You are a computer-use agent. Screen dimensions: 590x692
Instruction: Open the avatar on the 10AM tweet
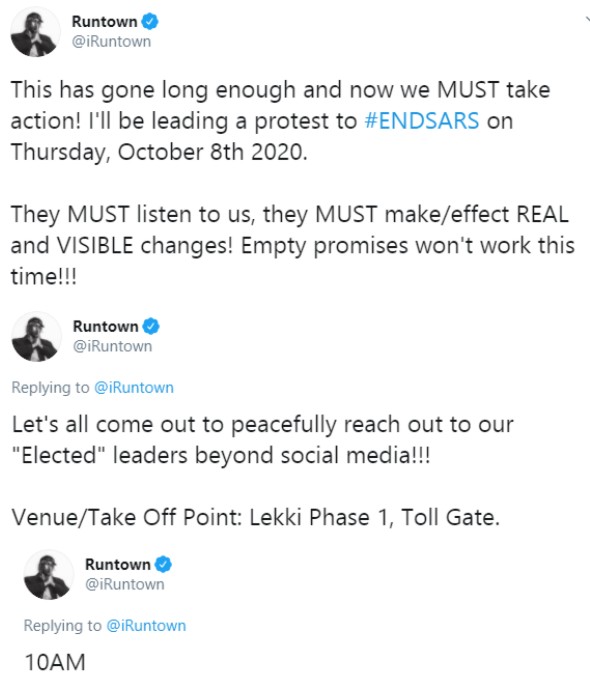49,575
